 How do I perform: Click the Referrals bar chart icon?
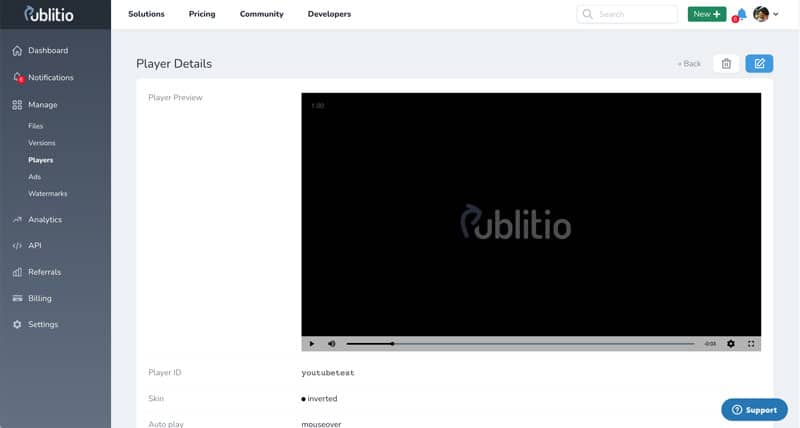tap(17, 272)
